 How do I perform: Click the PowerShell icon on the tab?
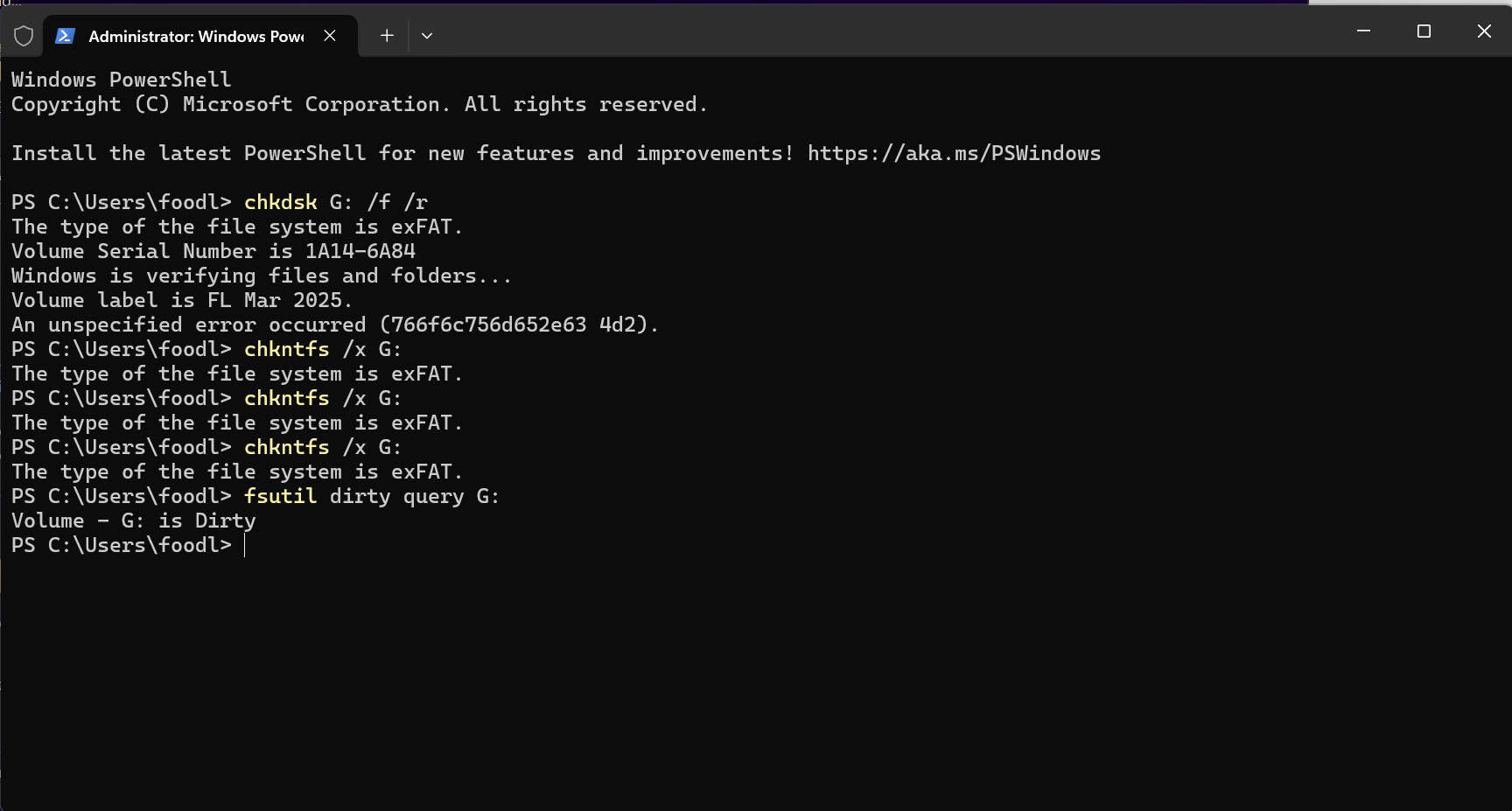point(65,36)
